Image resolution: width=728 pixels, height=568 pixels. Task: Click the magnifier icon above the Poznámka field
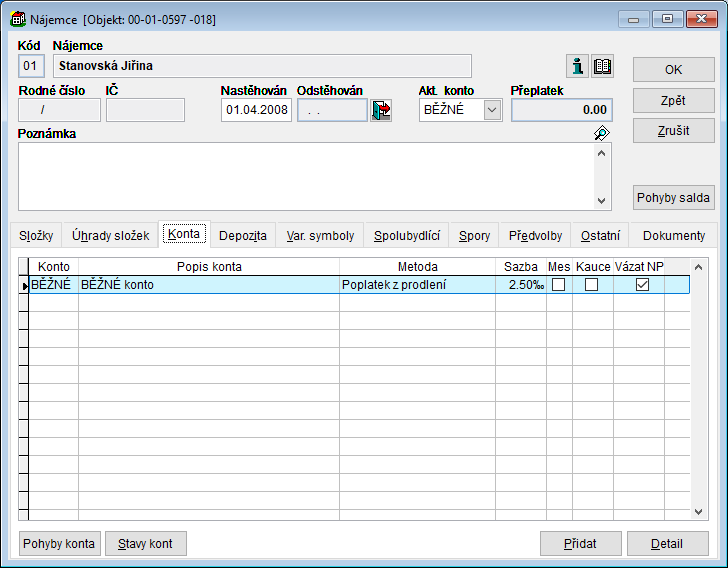click(601, 133)
